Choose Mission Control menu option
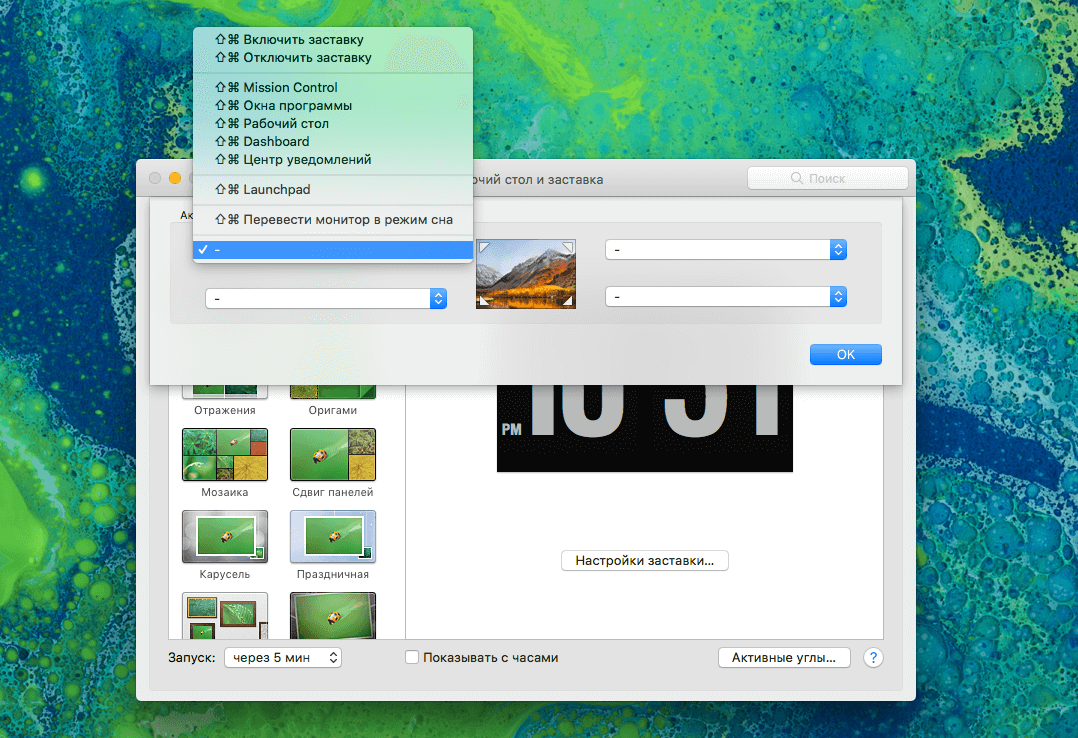 [290, 87]
